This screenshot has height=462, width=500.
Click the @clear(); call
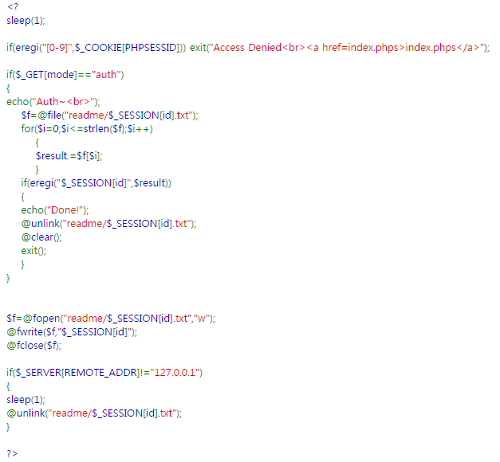click(42, 237)
